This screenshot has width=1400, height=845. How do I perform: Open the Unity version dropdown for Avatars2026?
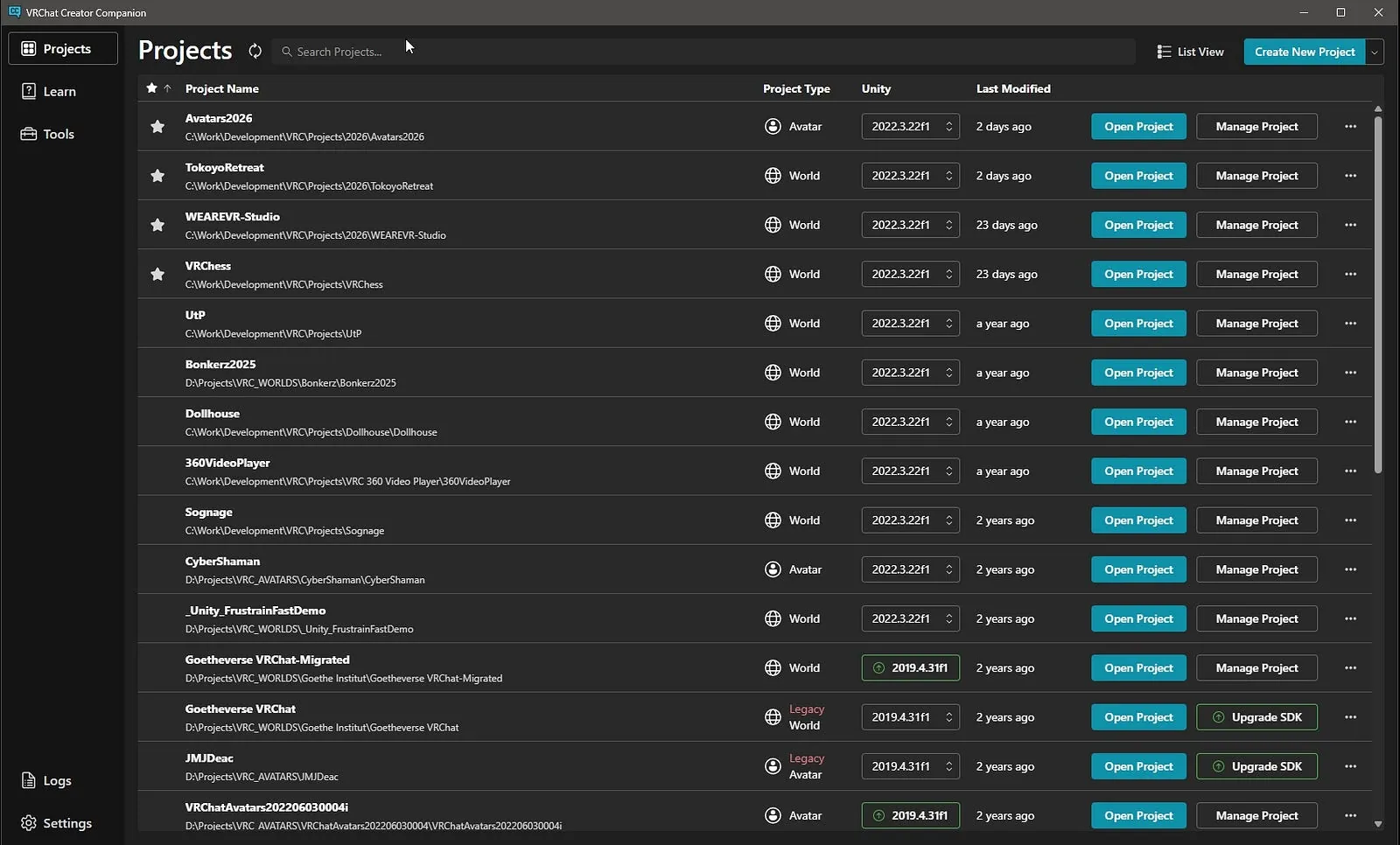910,127
